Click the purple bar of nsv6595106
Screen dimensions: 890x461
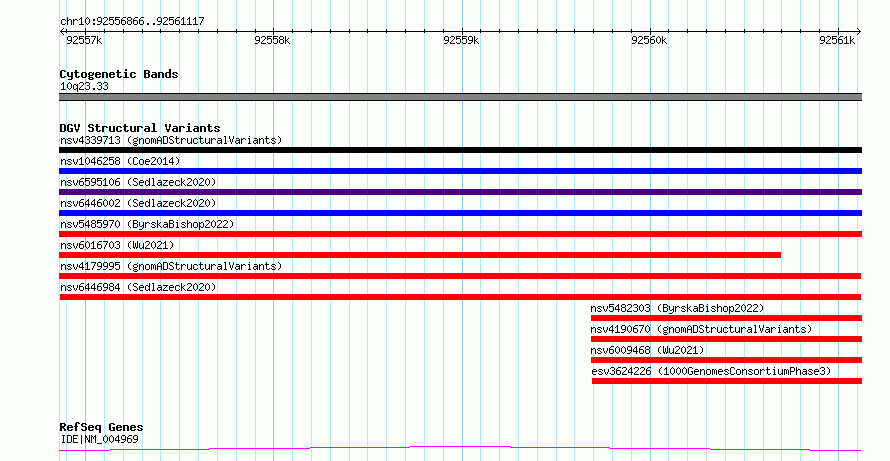pos(460,192)
